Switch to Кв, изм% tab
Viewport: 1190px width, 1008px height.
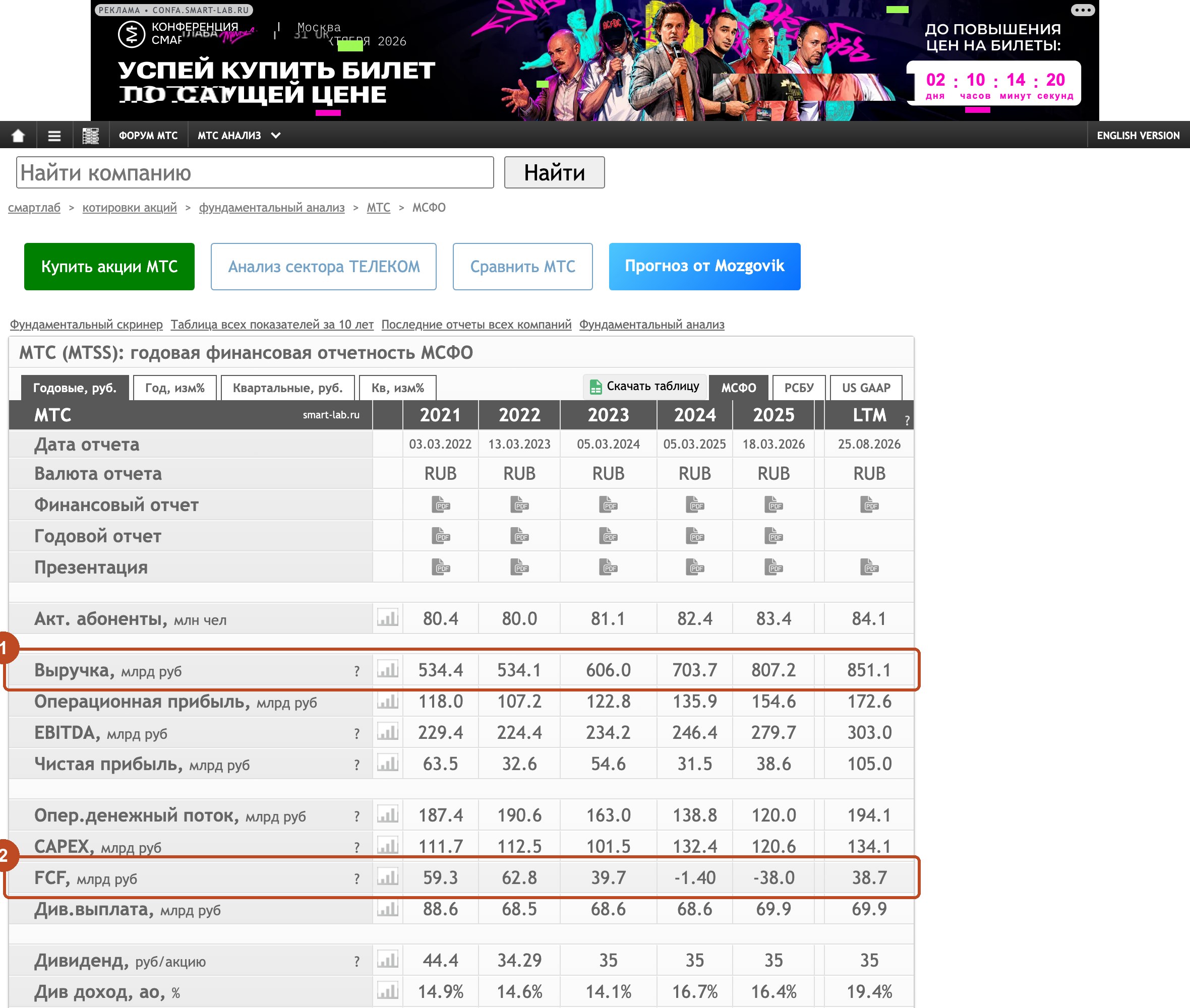click(398, 388)
